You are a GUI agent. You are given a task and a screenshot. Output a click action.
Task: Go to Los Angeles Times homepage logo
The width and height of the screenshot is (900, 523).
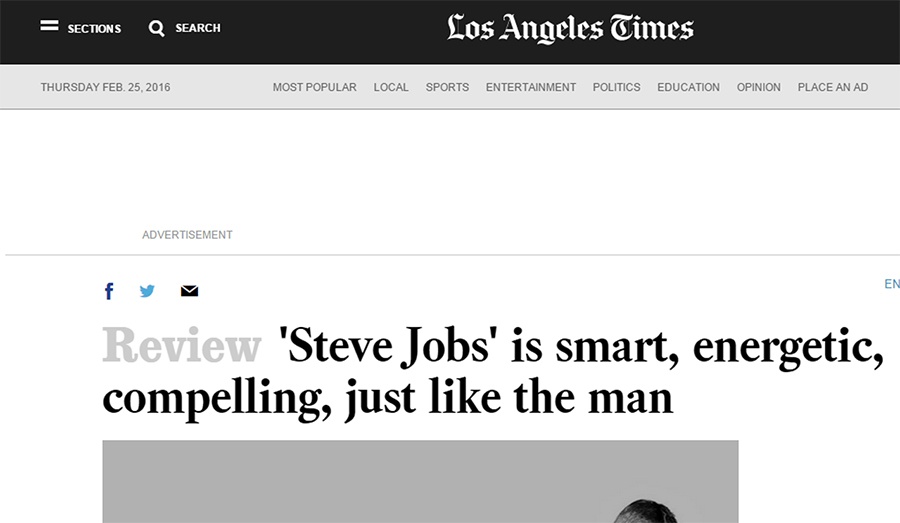[x=570, y=28]
